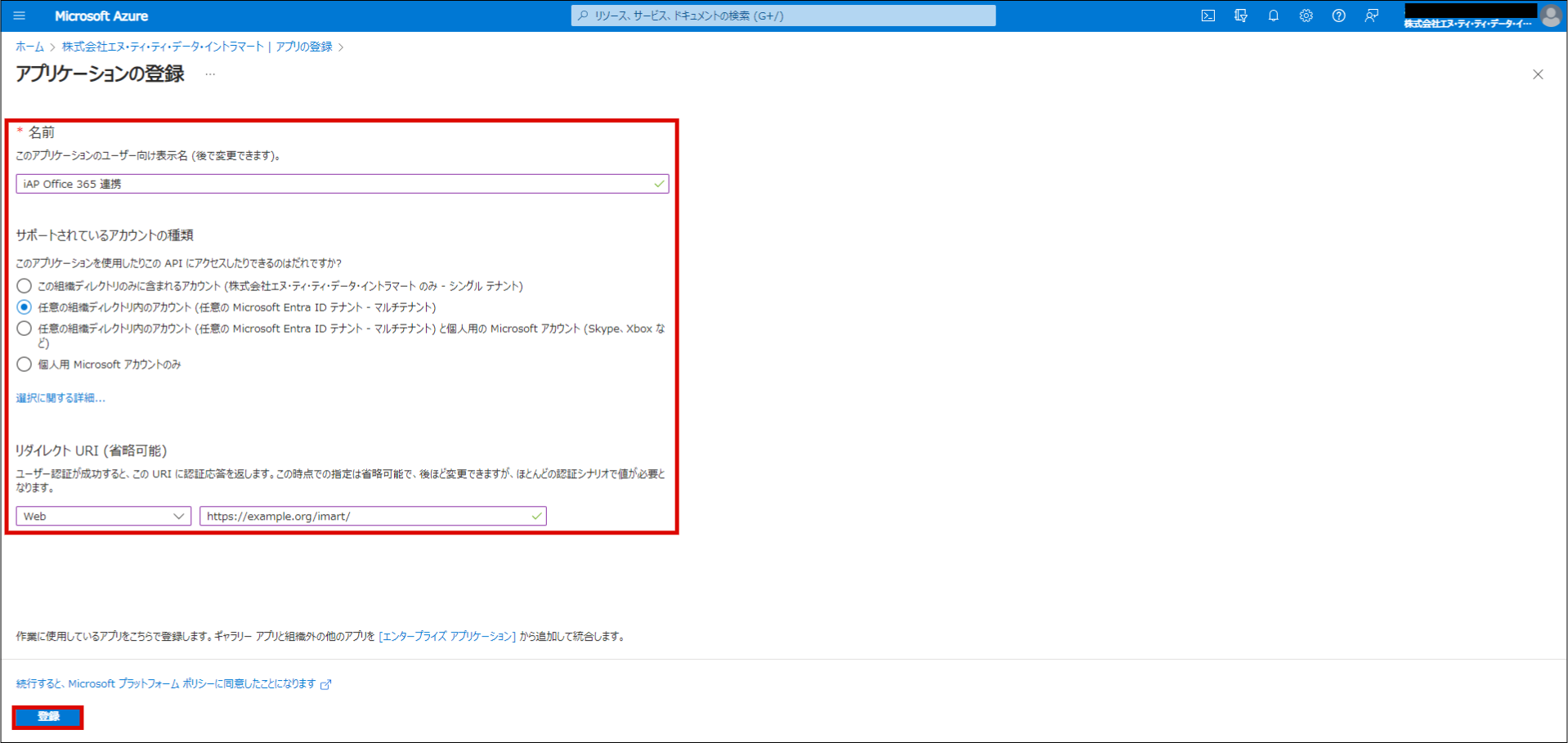
Task: Open the feedback icon in header
Action: (x=1371, y=16)
